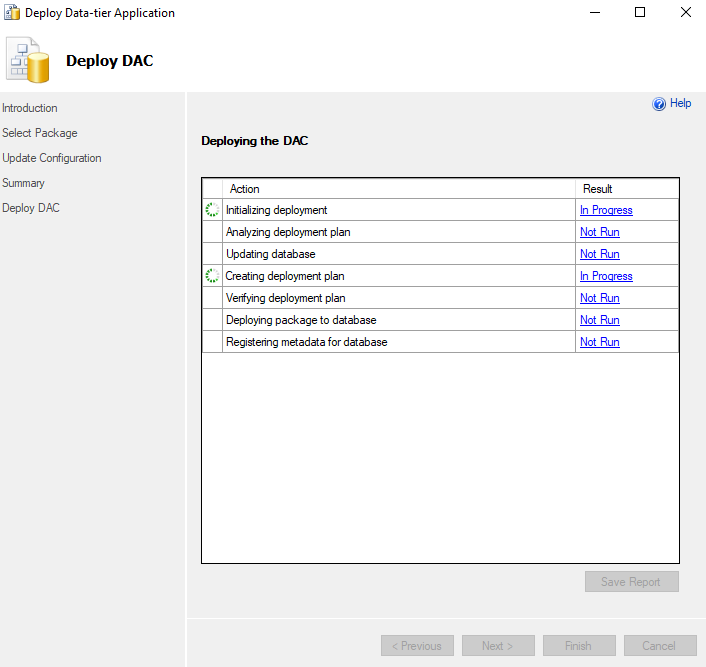The width and height of the screenshot is (706, 667).
Task: Select the Select Package step
Action: [40, 133]
